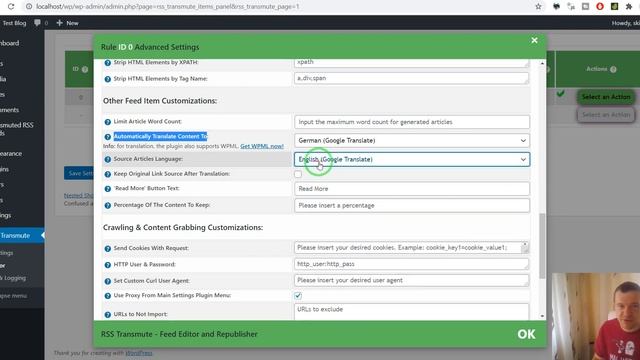Click help icon next to ID column header
Screen dimensions: 640x360
(85, 69)
